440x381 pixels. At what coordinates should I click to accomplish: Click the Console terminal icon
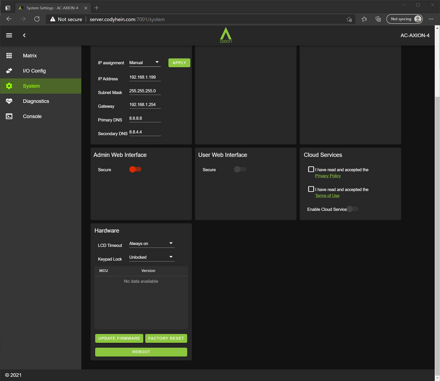(x=9, y=116)
